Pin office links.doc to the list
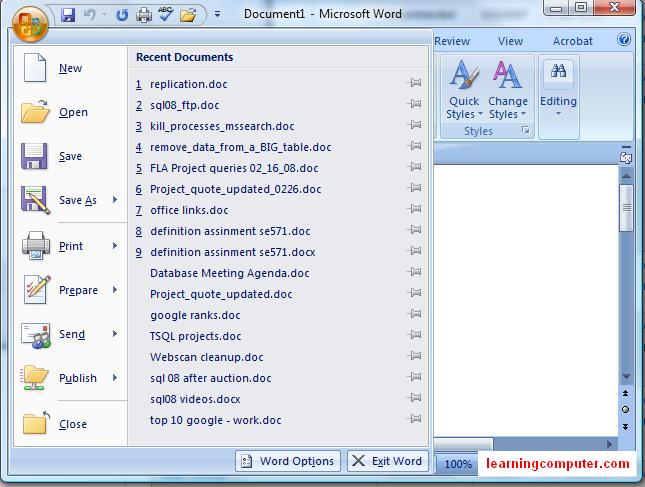 (415, 209)
